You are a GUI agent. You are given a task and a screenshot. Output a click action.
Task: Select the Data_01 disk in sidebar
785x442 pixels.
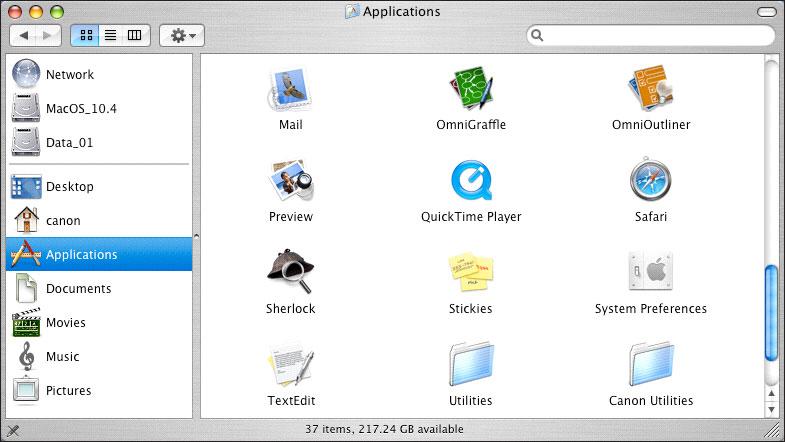[99, 142]
